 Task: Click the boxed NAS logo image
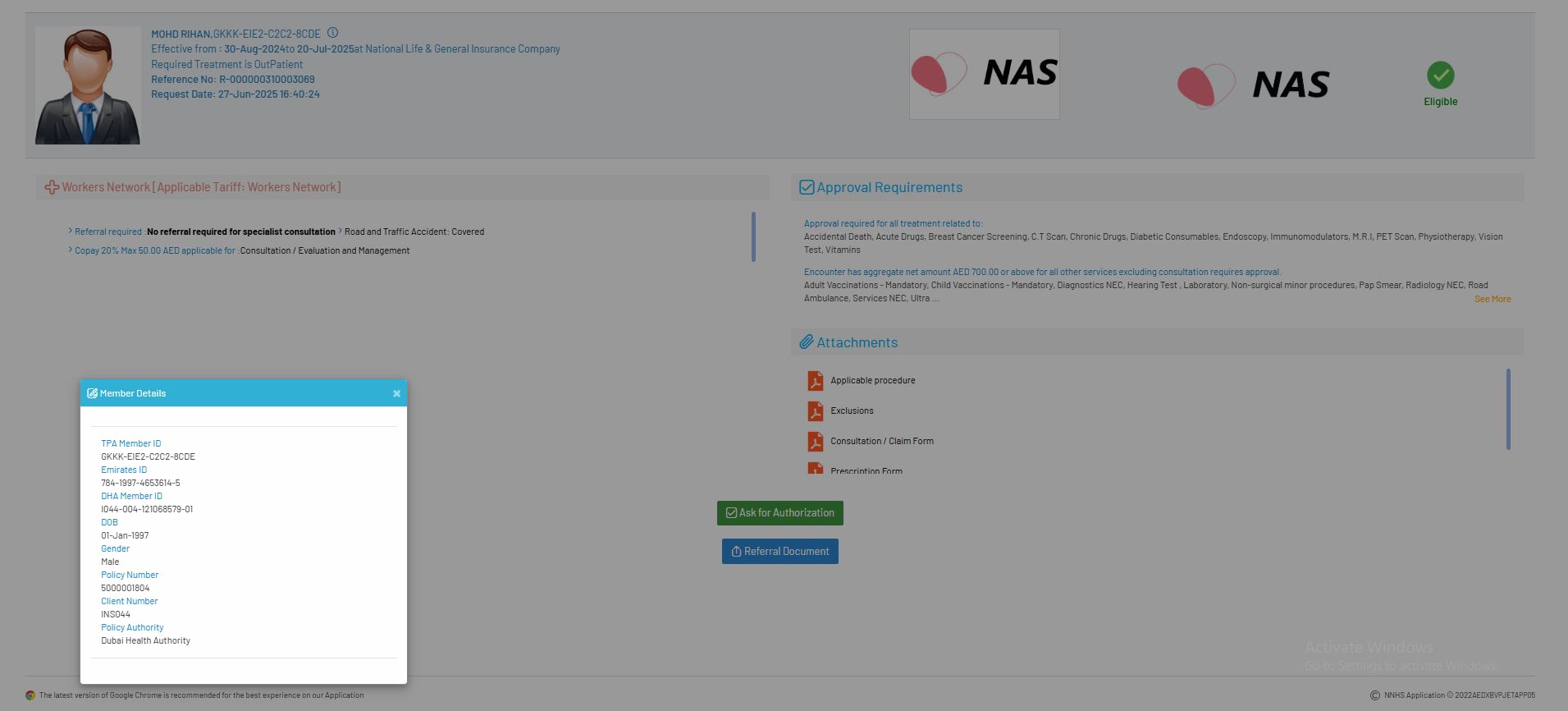[x=984, y=74]
